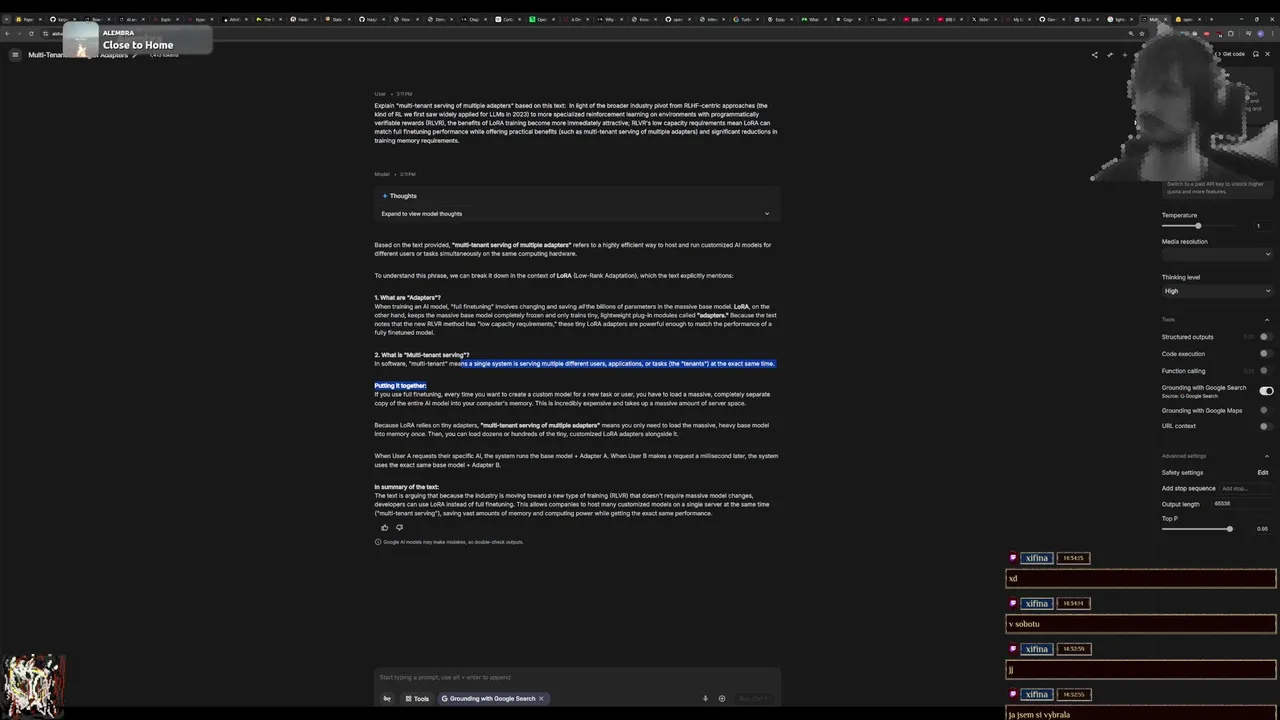Click the chat message reading 'xd'
This screenshot has width=1280, height=720.
coord(1140,579)
